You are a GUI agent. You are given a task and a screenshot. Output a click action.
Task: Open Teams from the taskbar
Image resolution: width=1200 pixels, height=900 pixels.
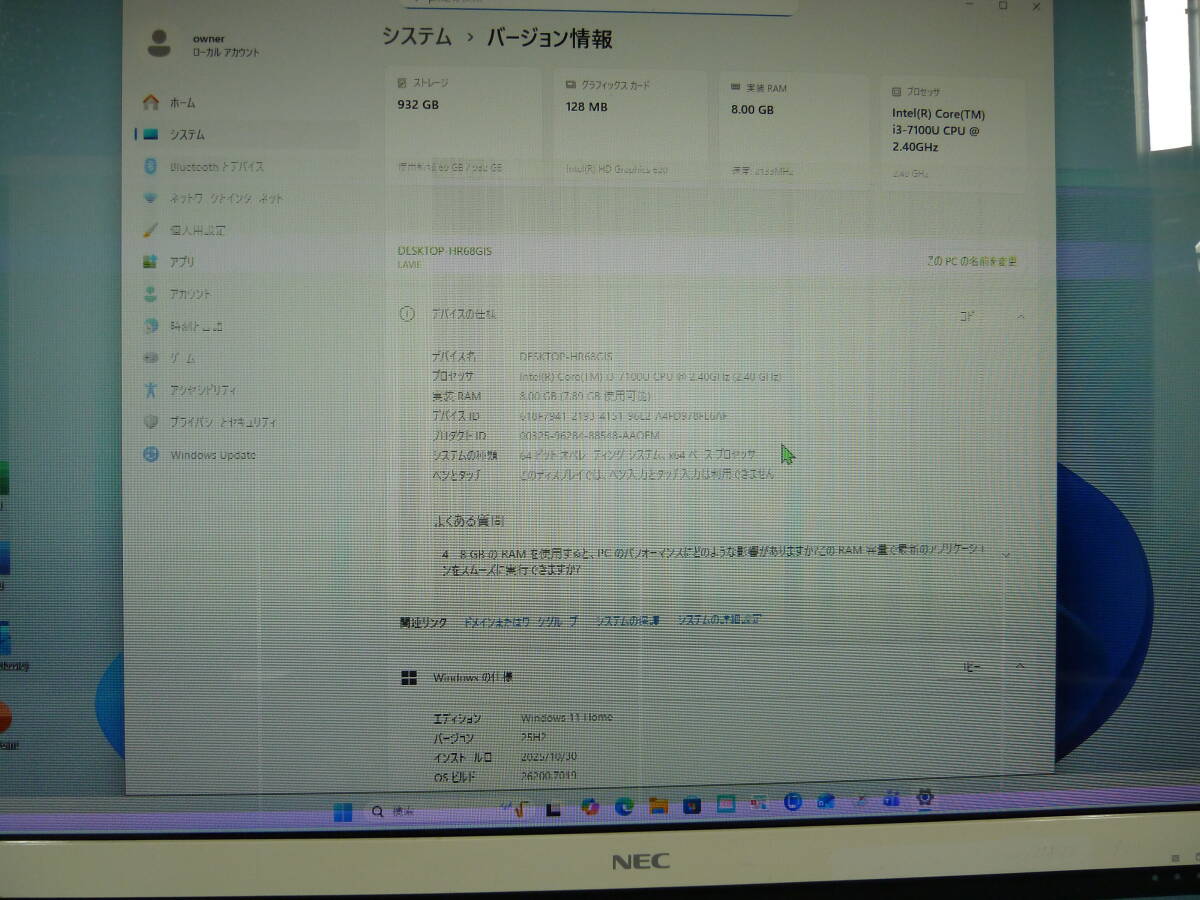(x=891, y=799)
